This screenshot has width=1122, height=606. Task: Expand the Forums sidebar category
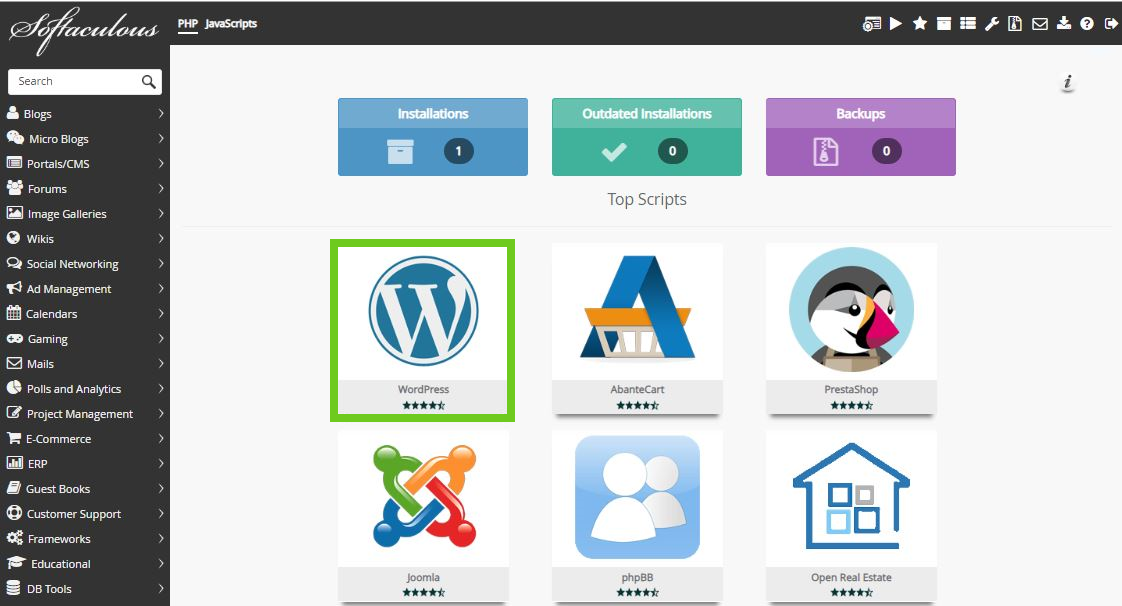click(85, 189)
